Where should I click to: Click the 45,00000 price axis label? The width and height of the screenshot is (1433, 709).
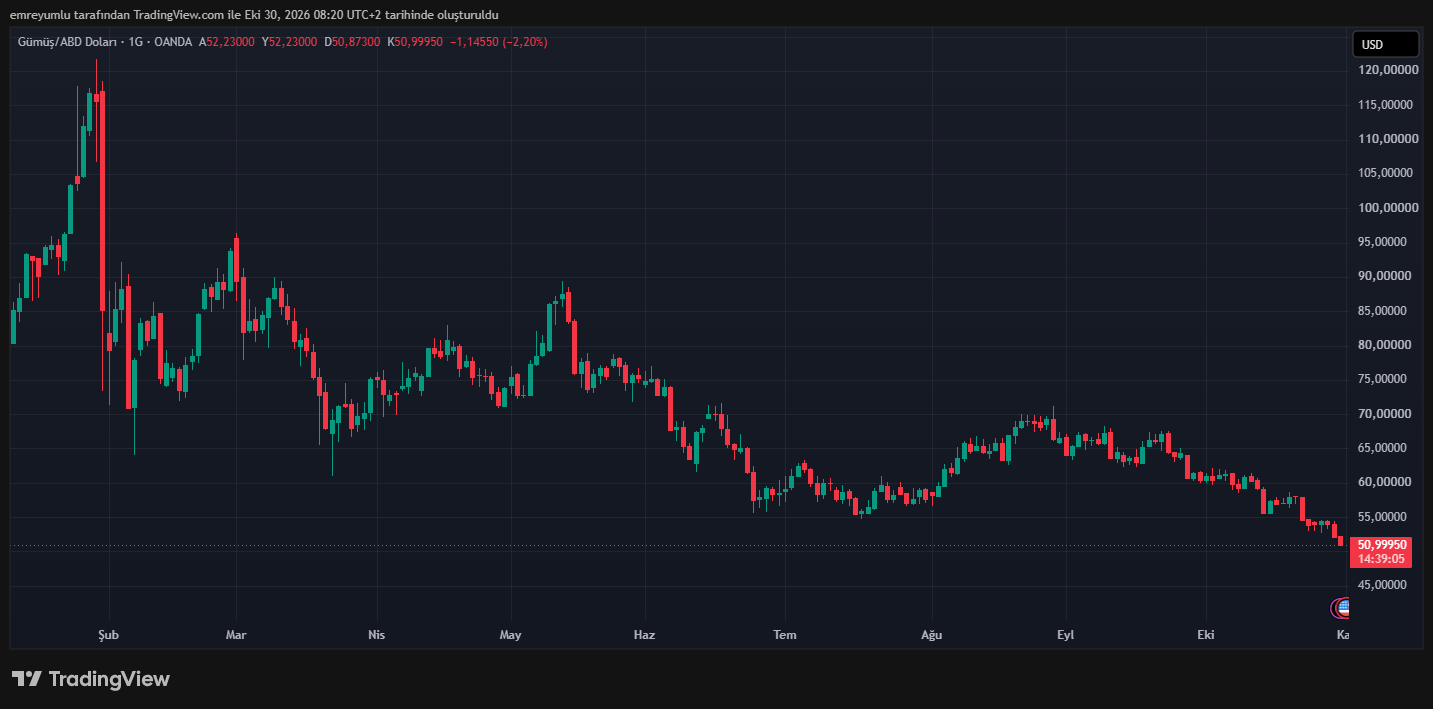pyautogui.click(x=1384, y=585)
